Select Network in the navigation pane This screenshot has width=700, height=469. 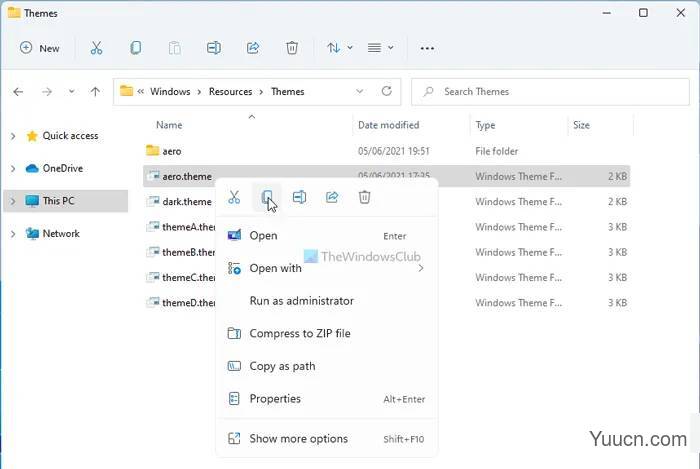click(53, 233)
